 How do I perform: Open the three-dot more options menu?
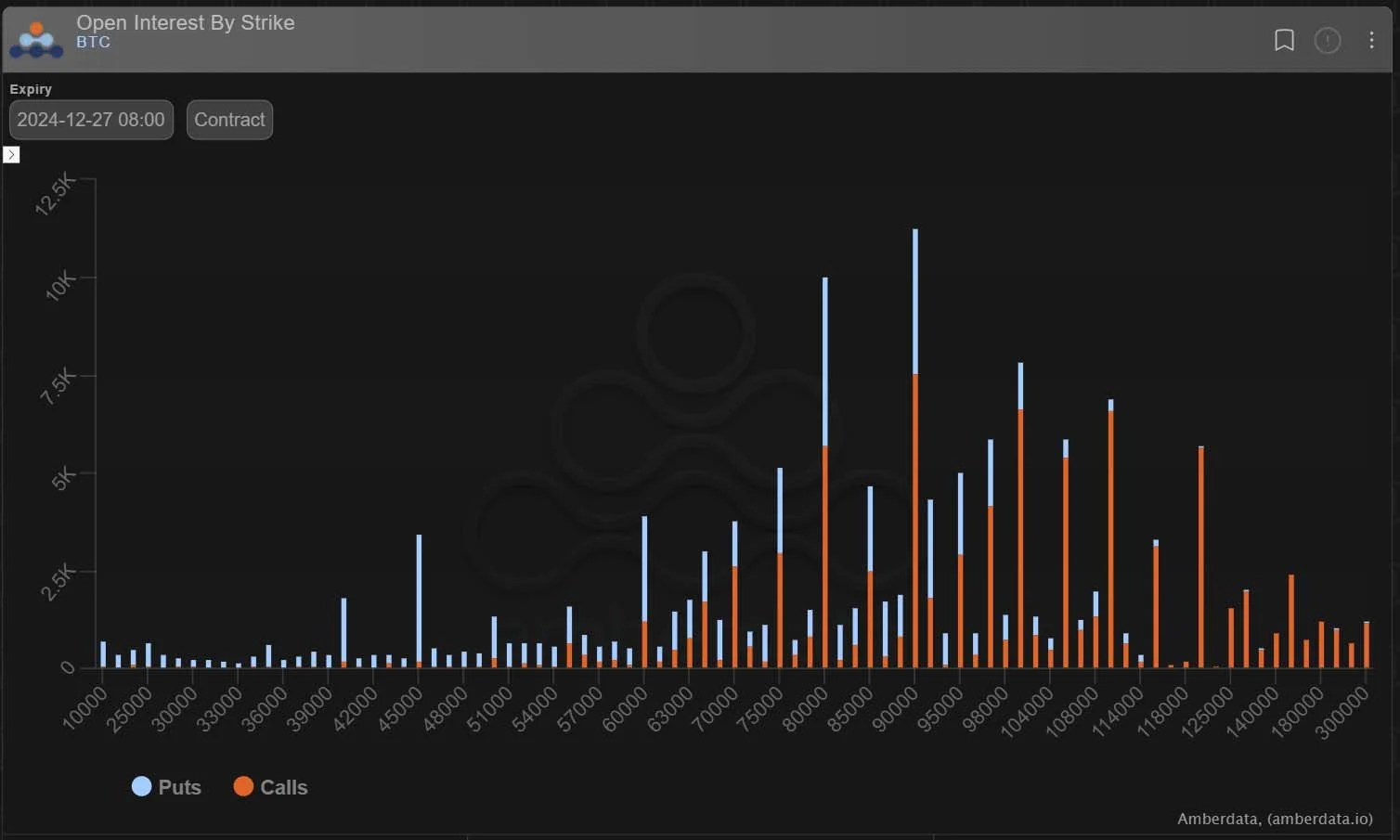coord(1371,40)
